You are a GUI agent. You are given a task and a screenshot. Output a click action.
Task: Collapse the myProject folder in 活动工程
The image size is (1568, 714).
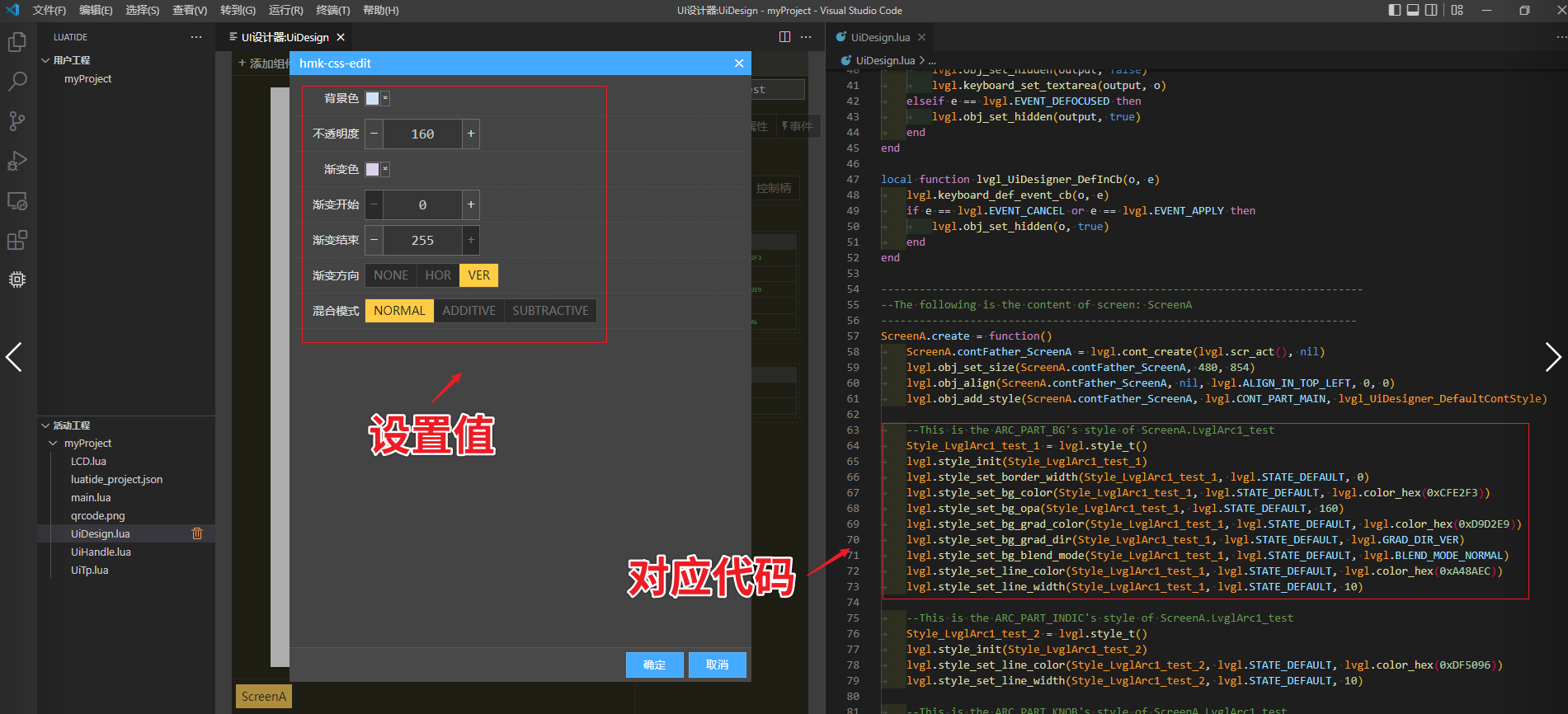click(54, 444)
